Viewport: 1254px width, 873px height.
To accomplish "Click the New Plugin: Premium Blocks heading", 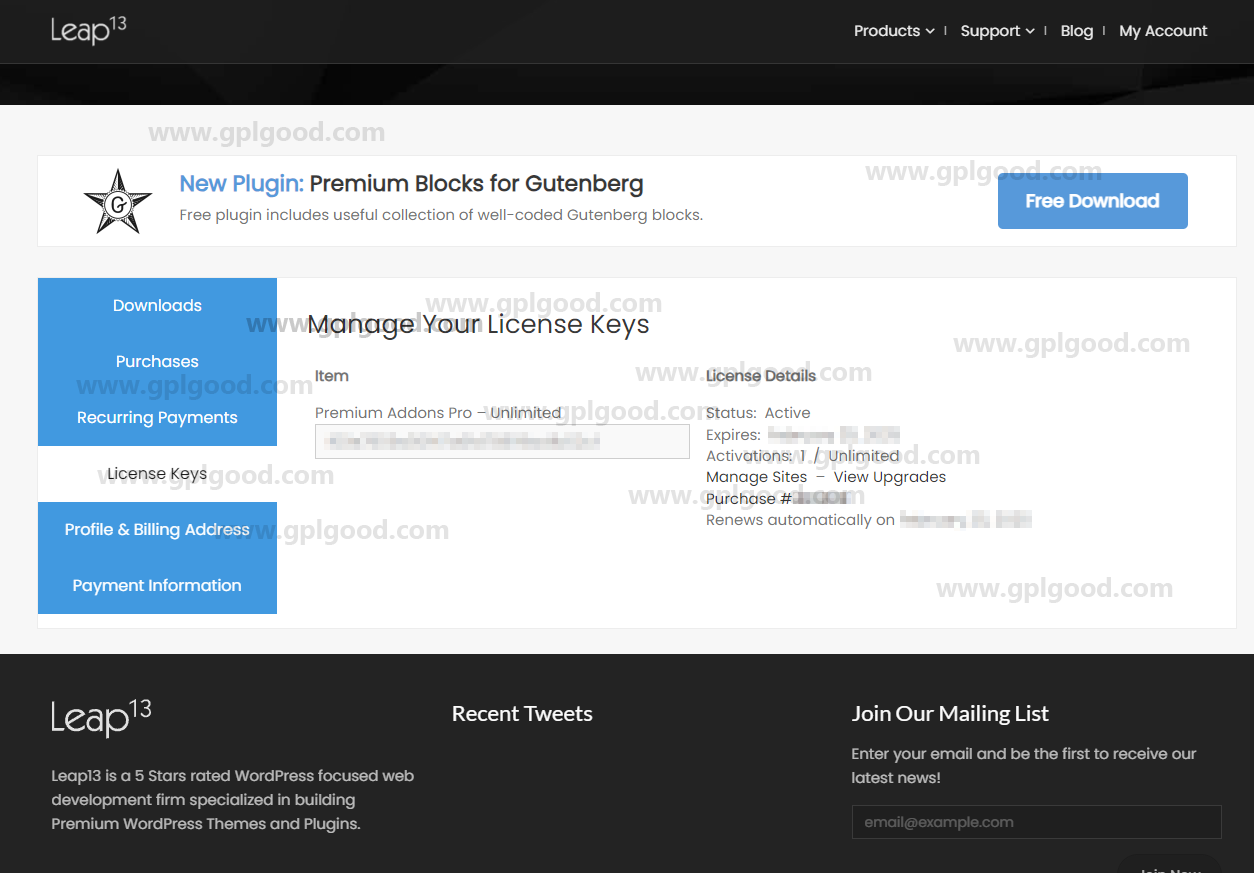I will click(411, 184).
